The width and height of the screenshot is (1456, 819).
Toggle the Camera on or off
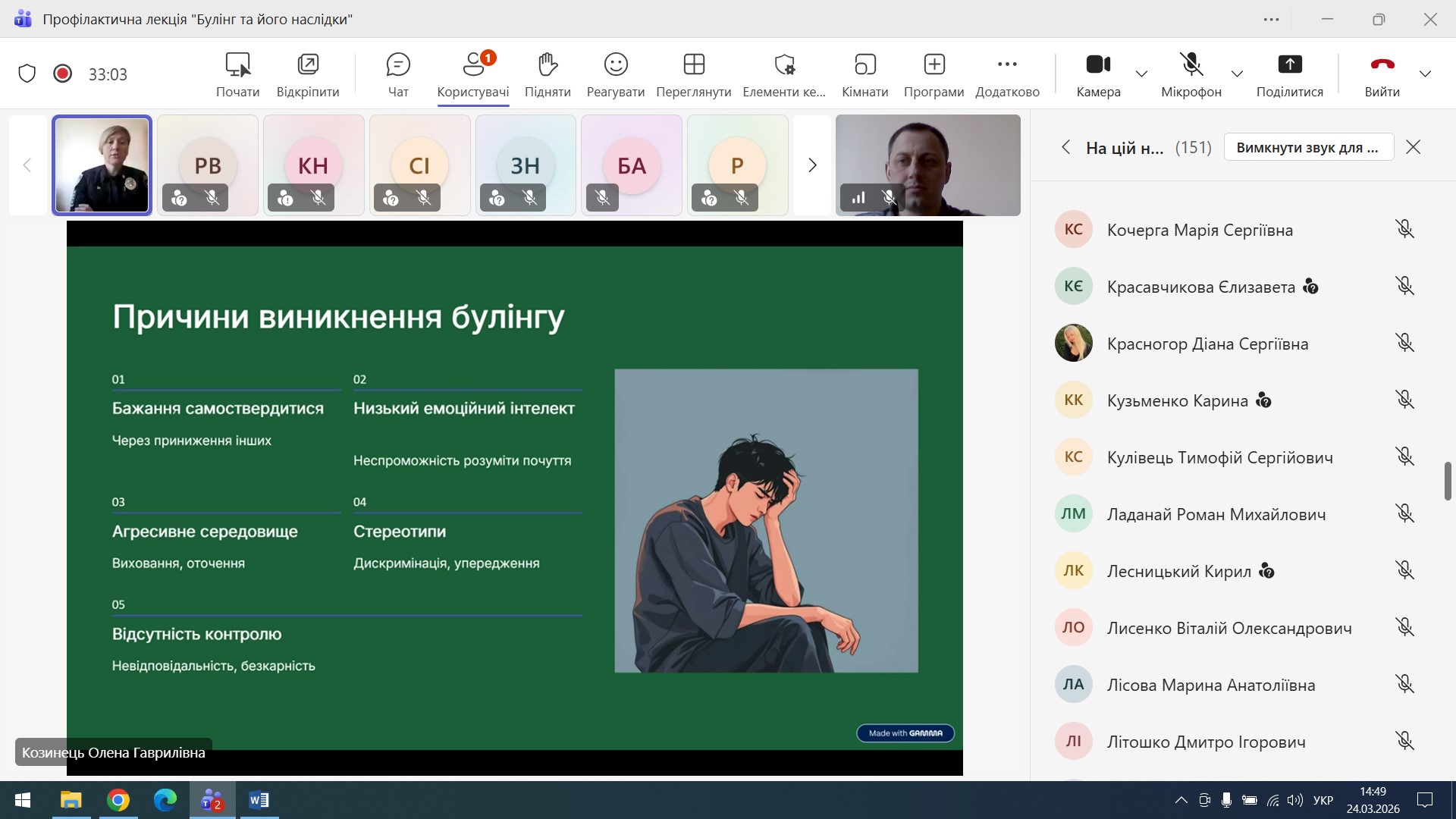click(x=1098, y=65)
